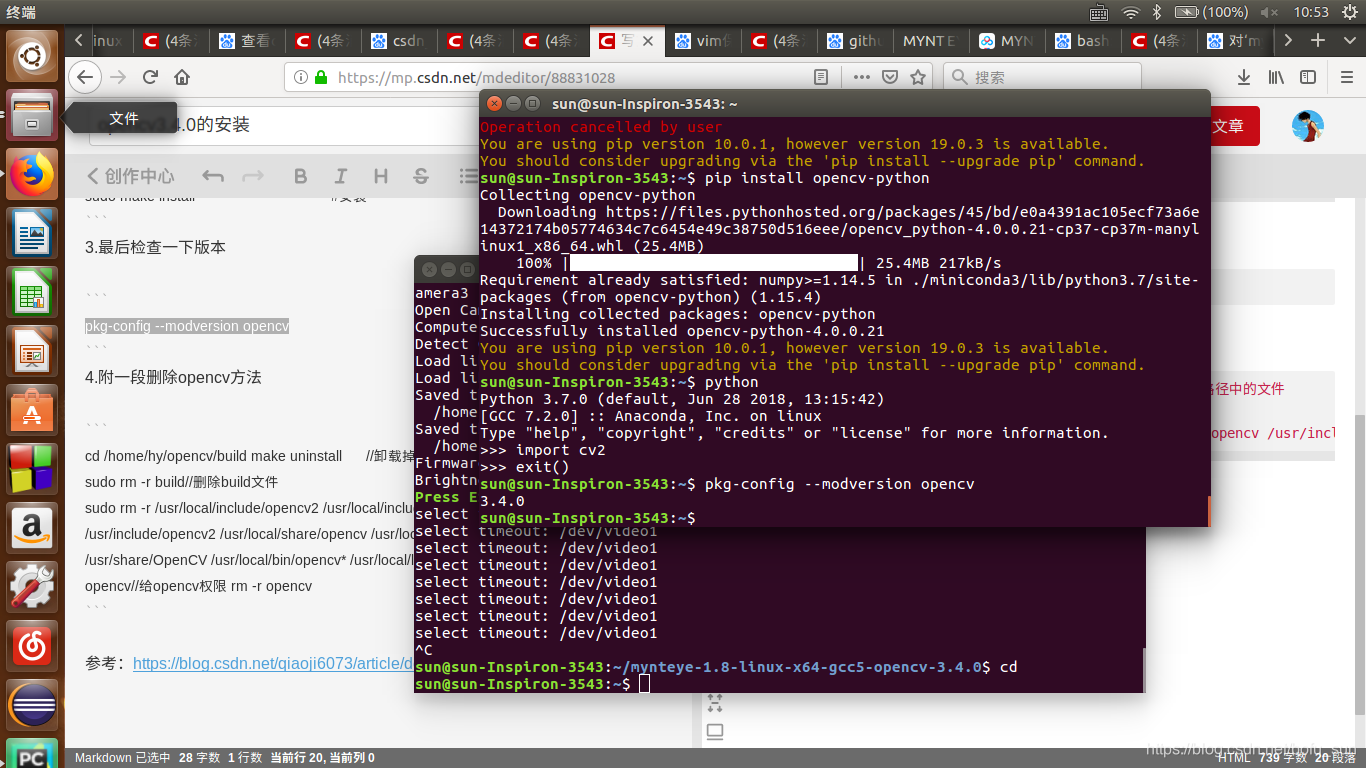Click heading 4.附一段删除opencv方法

click(173, 377)
